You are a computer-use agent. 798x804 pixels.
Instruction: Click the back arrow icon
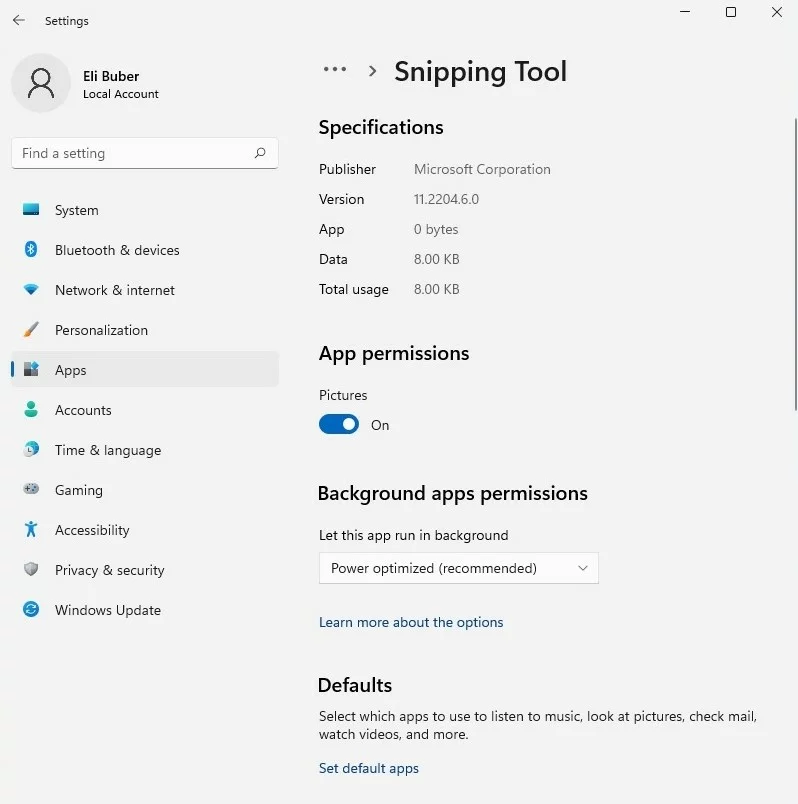click(19, 20)
